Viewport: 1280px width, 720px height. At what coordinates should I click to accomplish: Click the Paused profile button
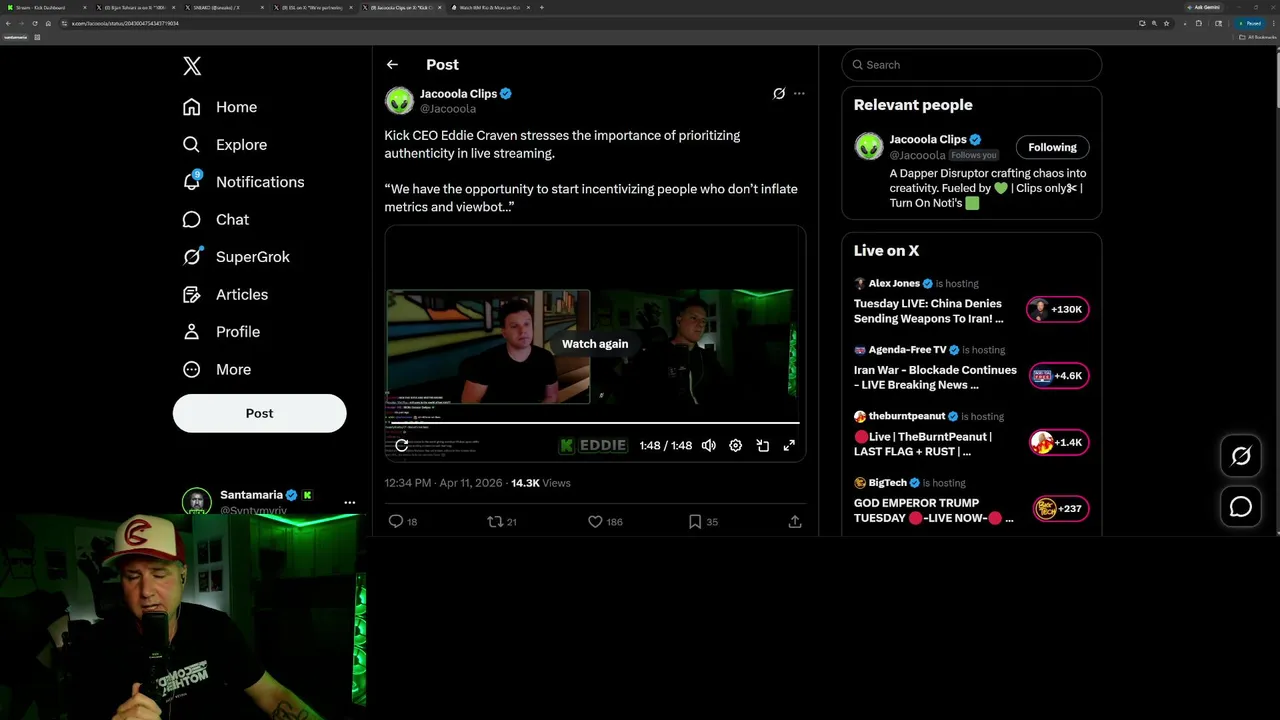click(1250, 23)
